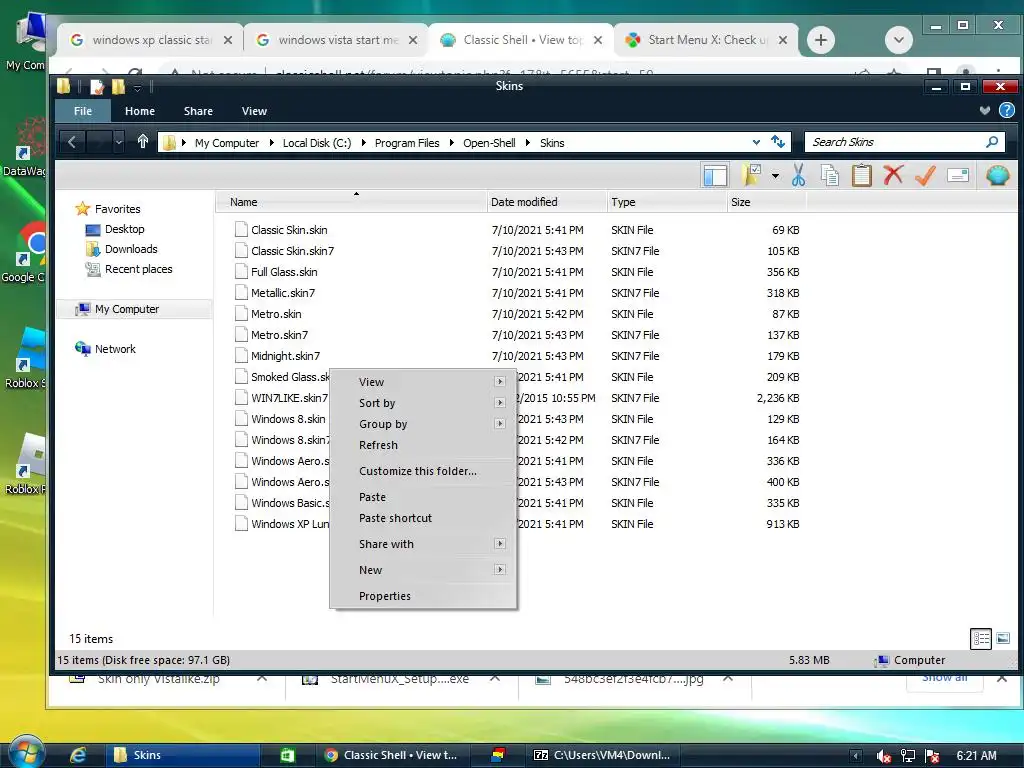Viewport: 1024px width, 768px height.
Task: Choose Refresh from the context menu
Action: (x=423, y=445)
